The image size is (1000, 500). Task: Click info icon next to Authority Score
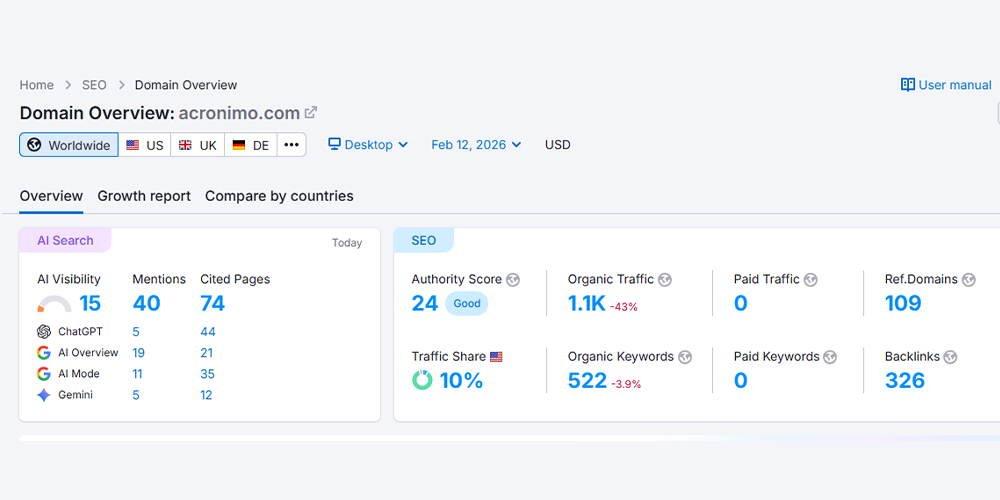pyautogui.click(x=513, y=280)
